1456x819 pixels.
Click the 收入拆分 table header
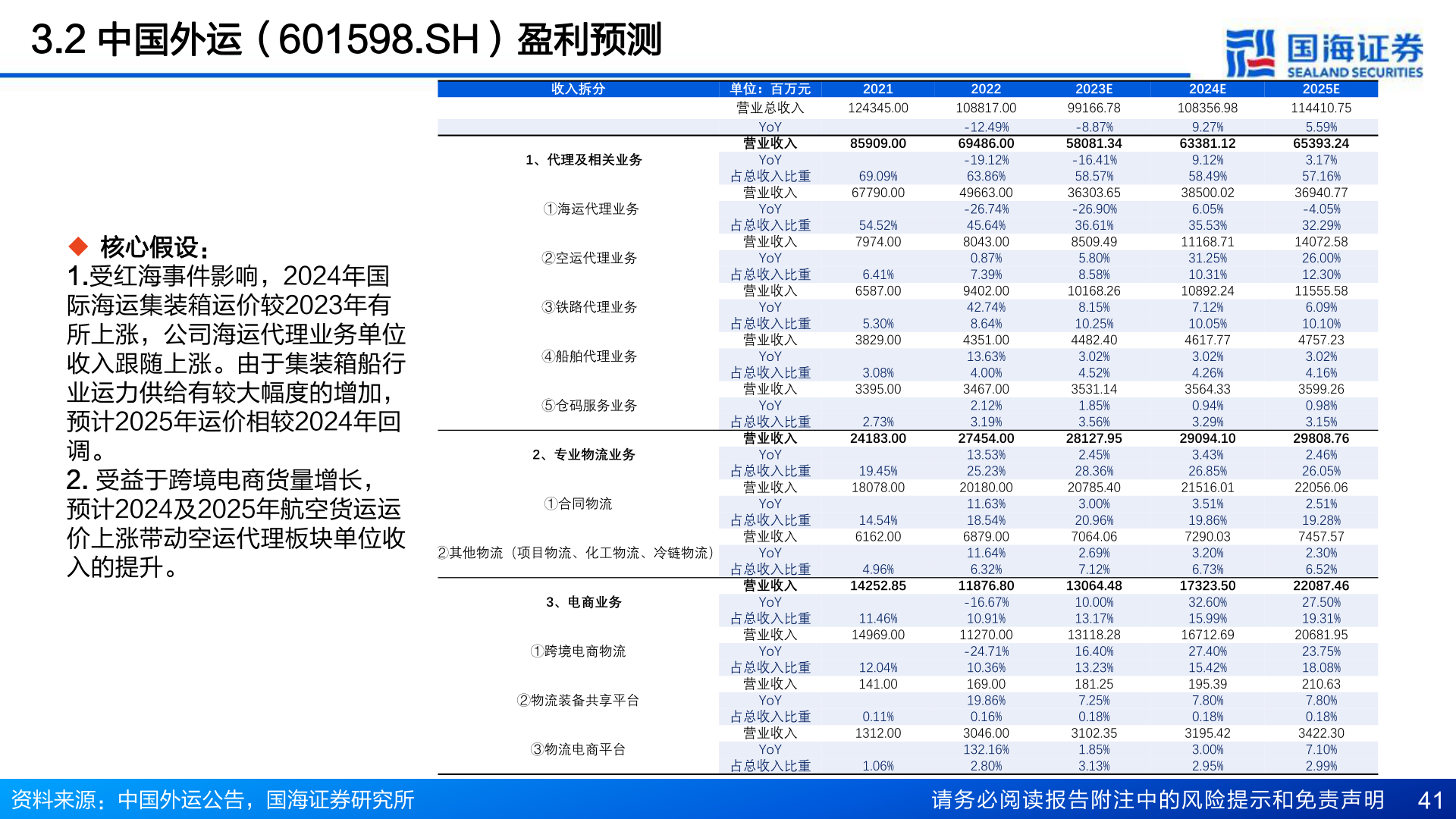(x=578, y=89)
